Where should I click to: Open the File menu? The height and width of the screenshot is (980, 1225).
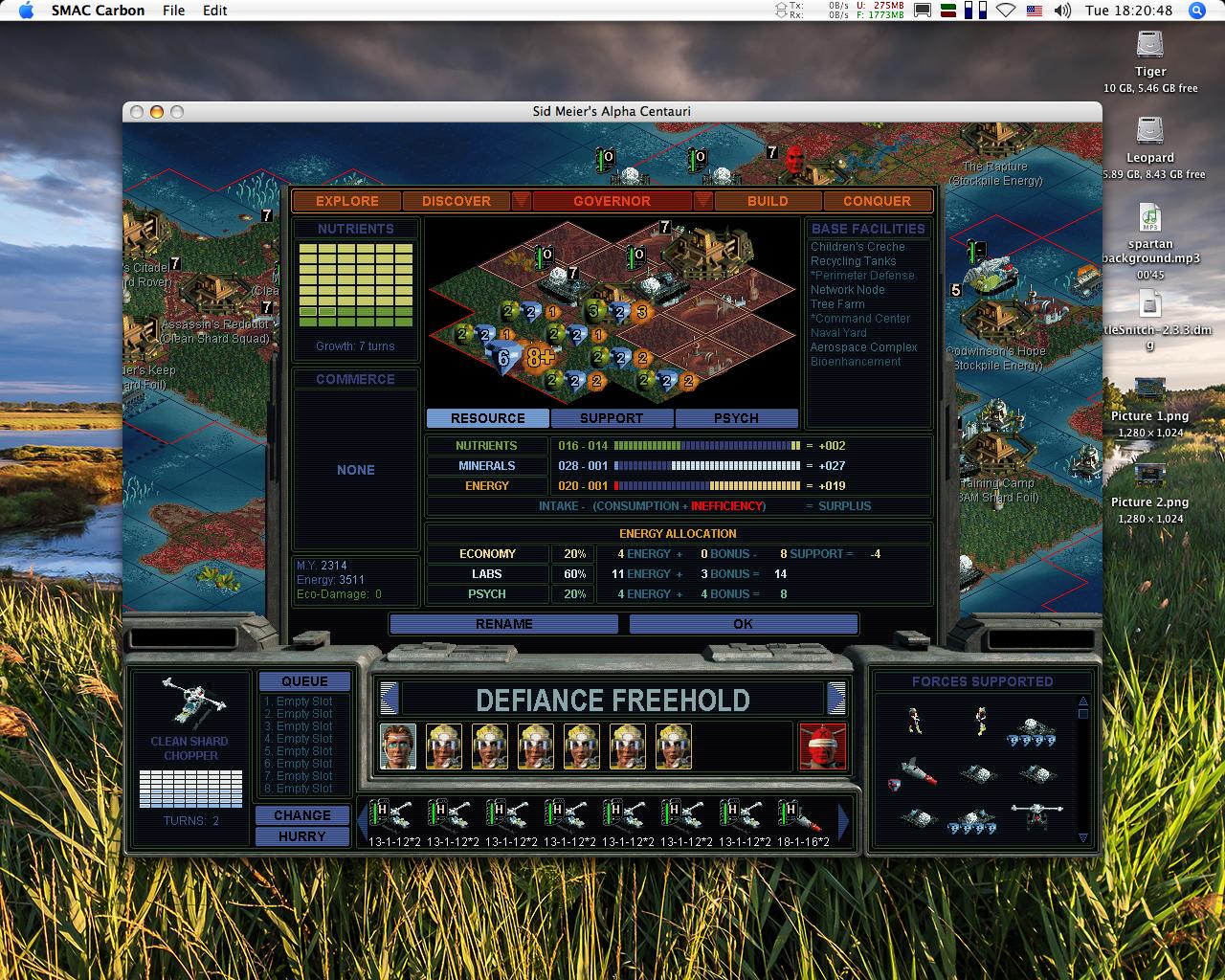click(x=173, y=11)
